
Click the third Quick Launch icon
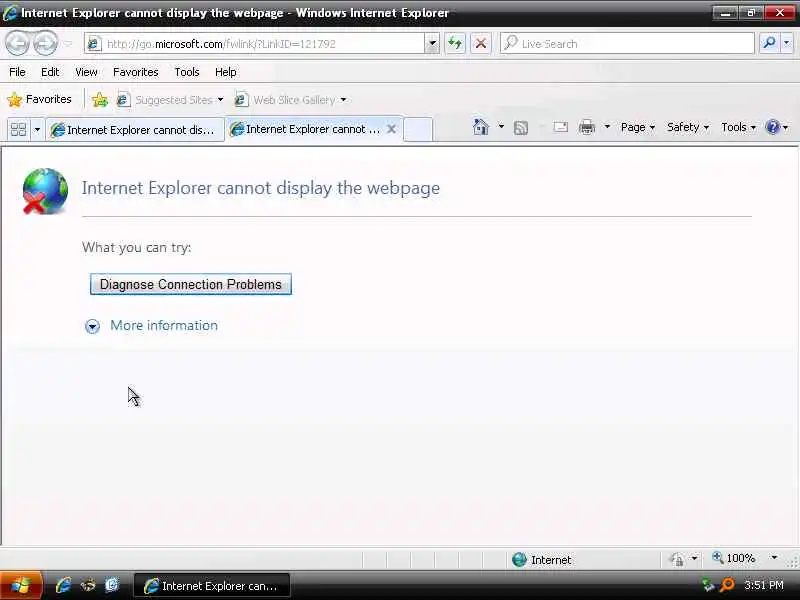click(112, 585)
